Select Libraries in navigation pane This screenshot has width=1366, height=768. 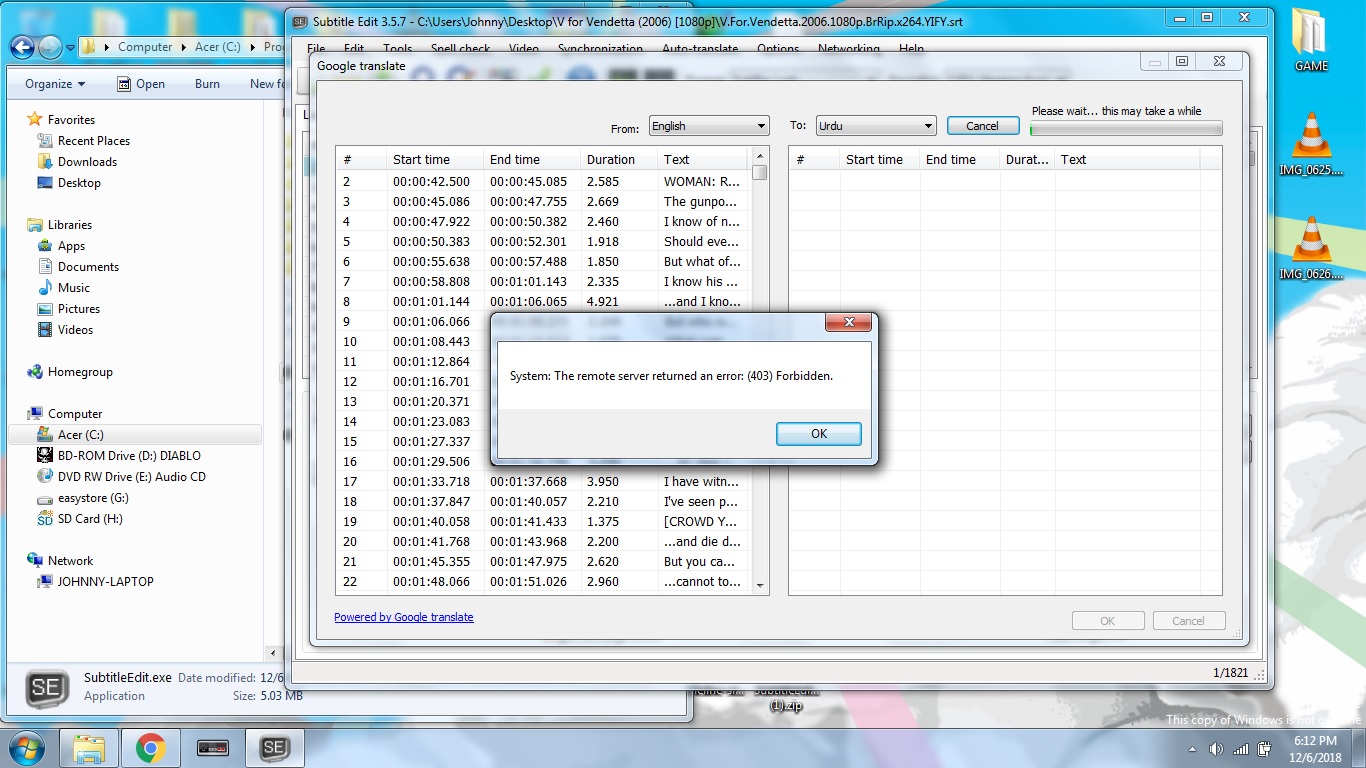coord(69,225)
